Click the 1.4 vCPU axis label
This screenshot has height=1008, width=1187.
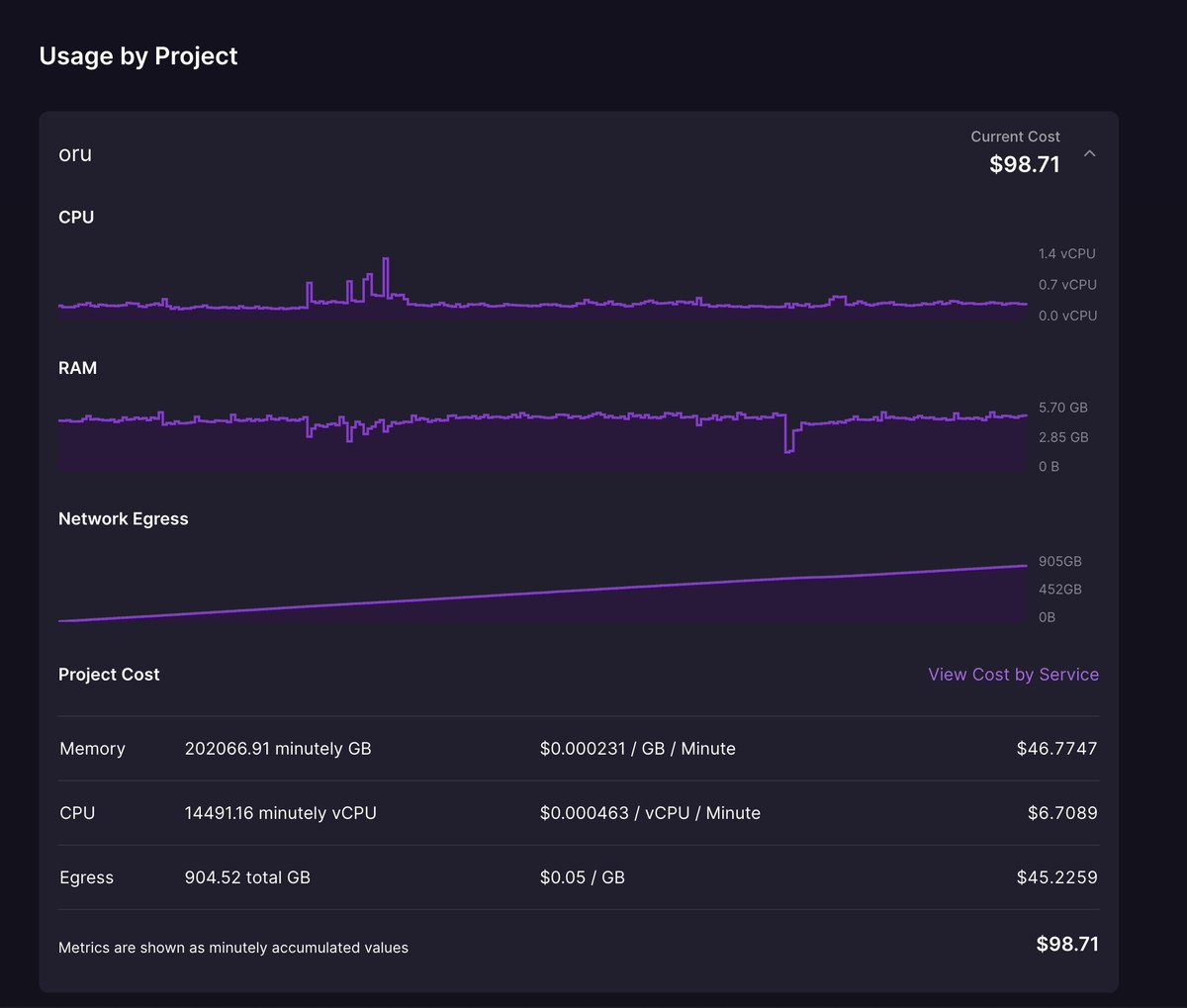click(x=1067, y=254)
